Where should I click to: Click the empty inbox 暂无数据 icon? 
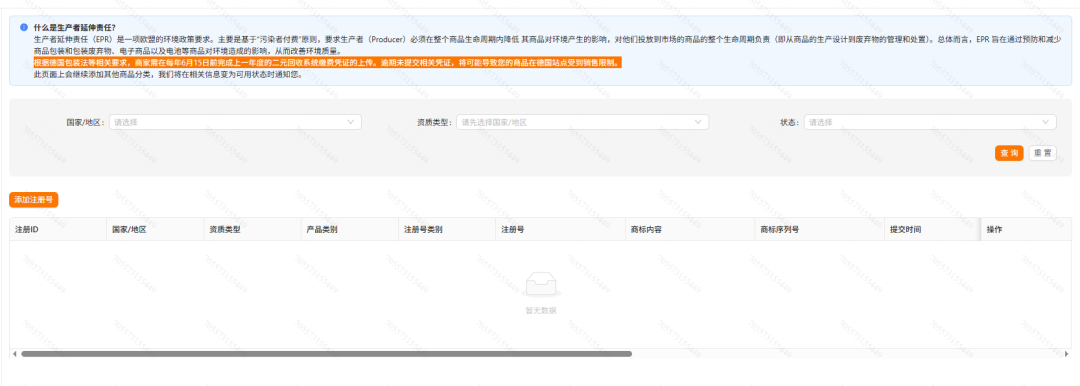tap(540, 285)
